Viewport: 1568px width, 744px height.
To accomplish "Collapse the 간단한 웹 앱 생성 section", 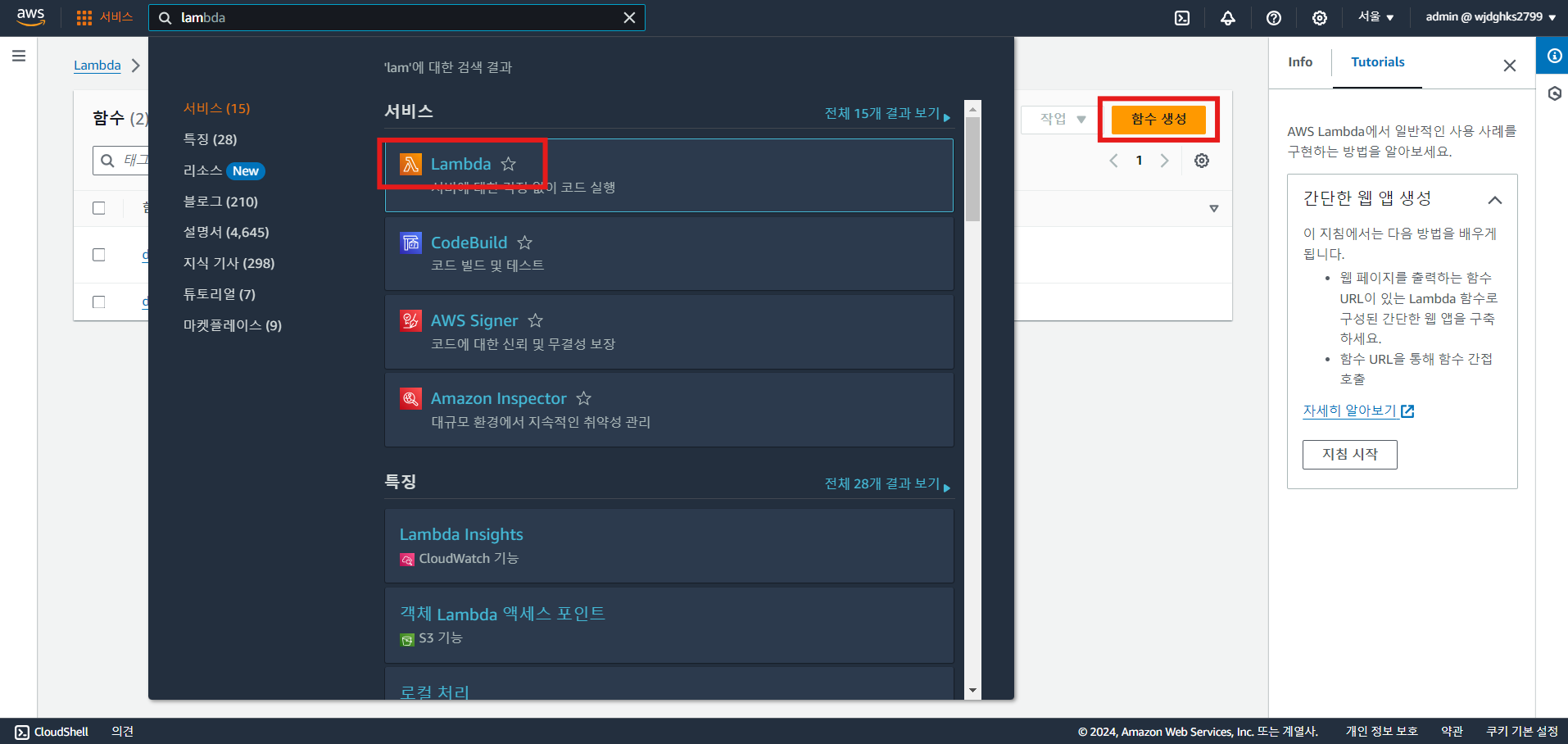I will (1495, 200).
